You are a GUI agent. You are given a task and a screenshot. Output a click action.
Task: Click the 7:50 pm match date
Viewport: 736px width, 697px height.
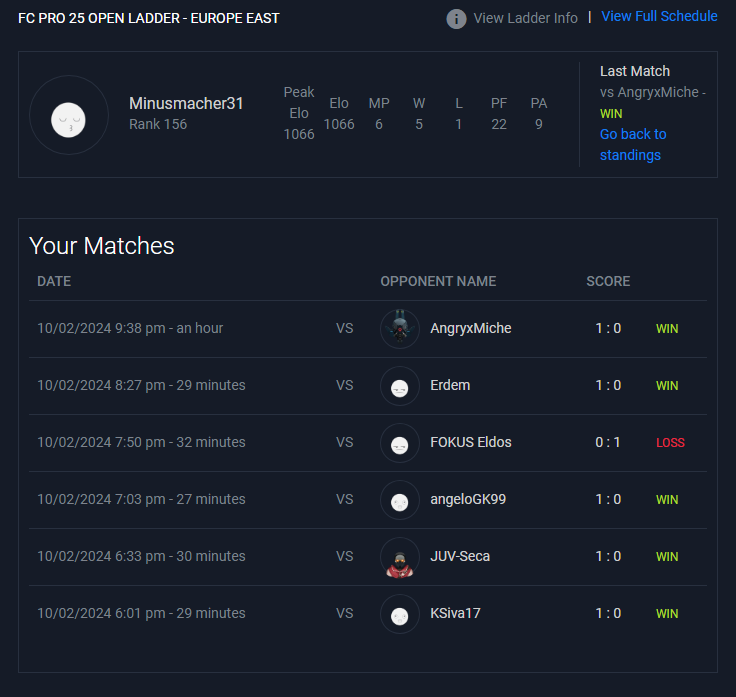[141, 442]
